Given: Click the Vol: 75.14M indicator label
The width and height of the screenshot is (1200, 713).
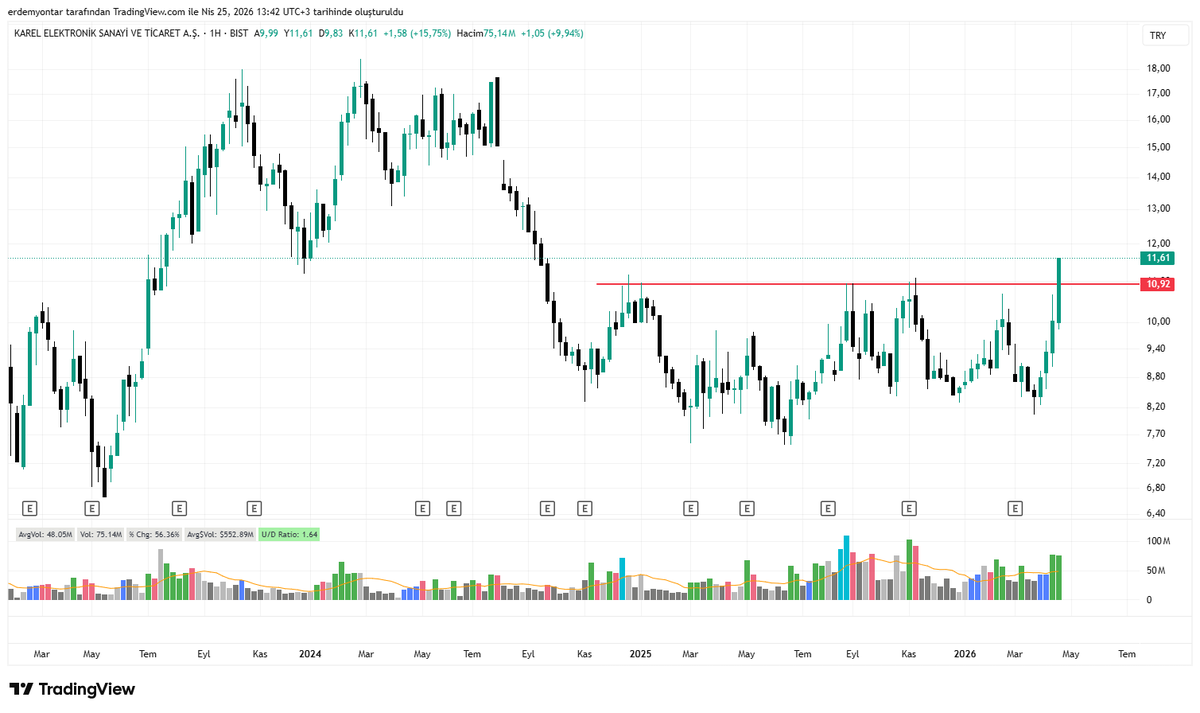Looking at the screenshot, I should (x=101, y=534).
